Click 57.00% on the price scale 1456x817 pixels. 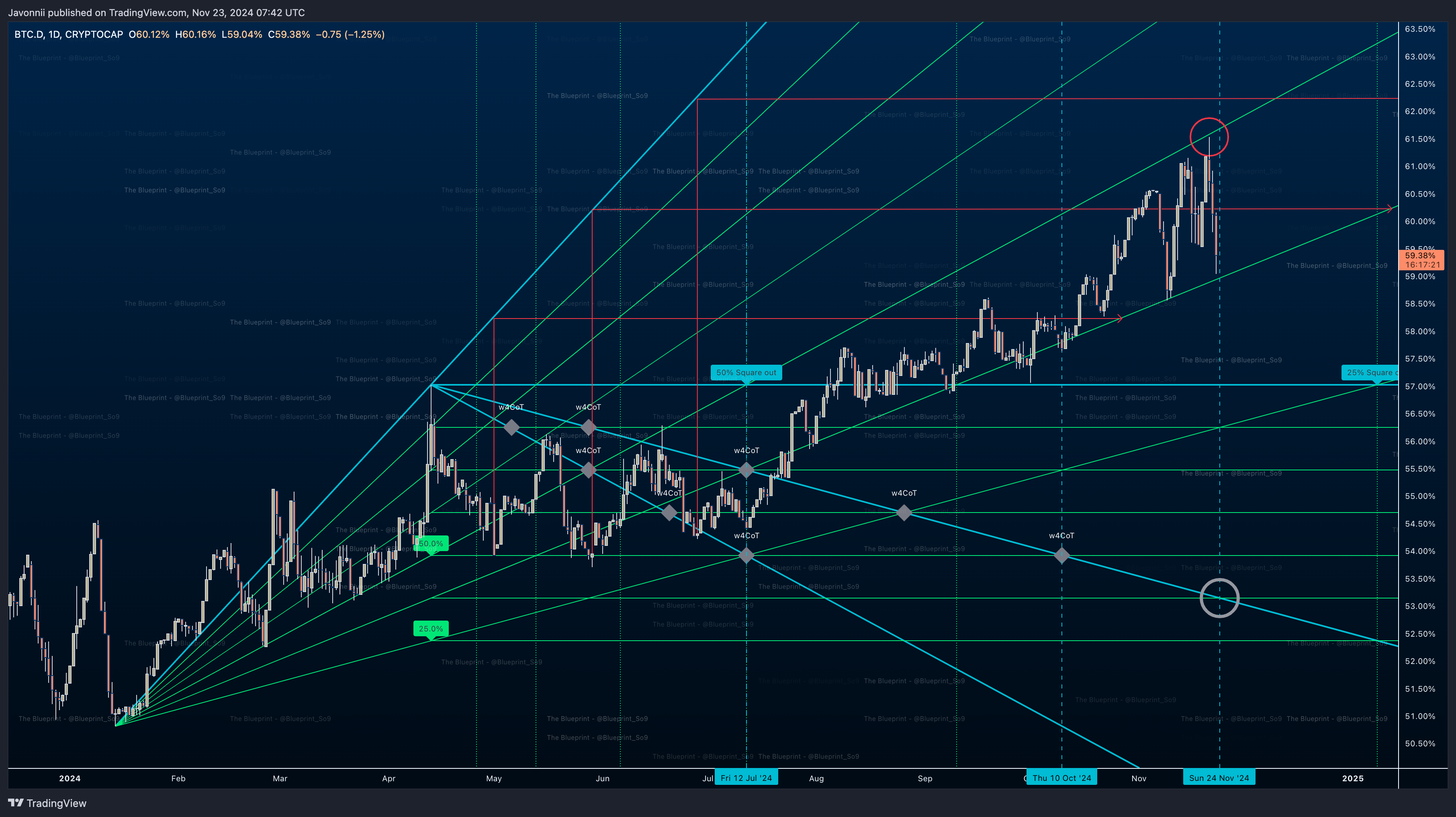click(1420, 386)
